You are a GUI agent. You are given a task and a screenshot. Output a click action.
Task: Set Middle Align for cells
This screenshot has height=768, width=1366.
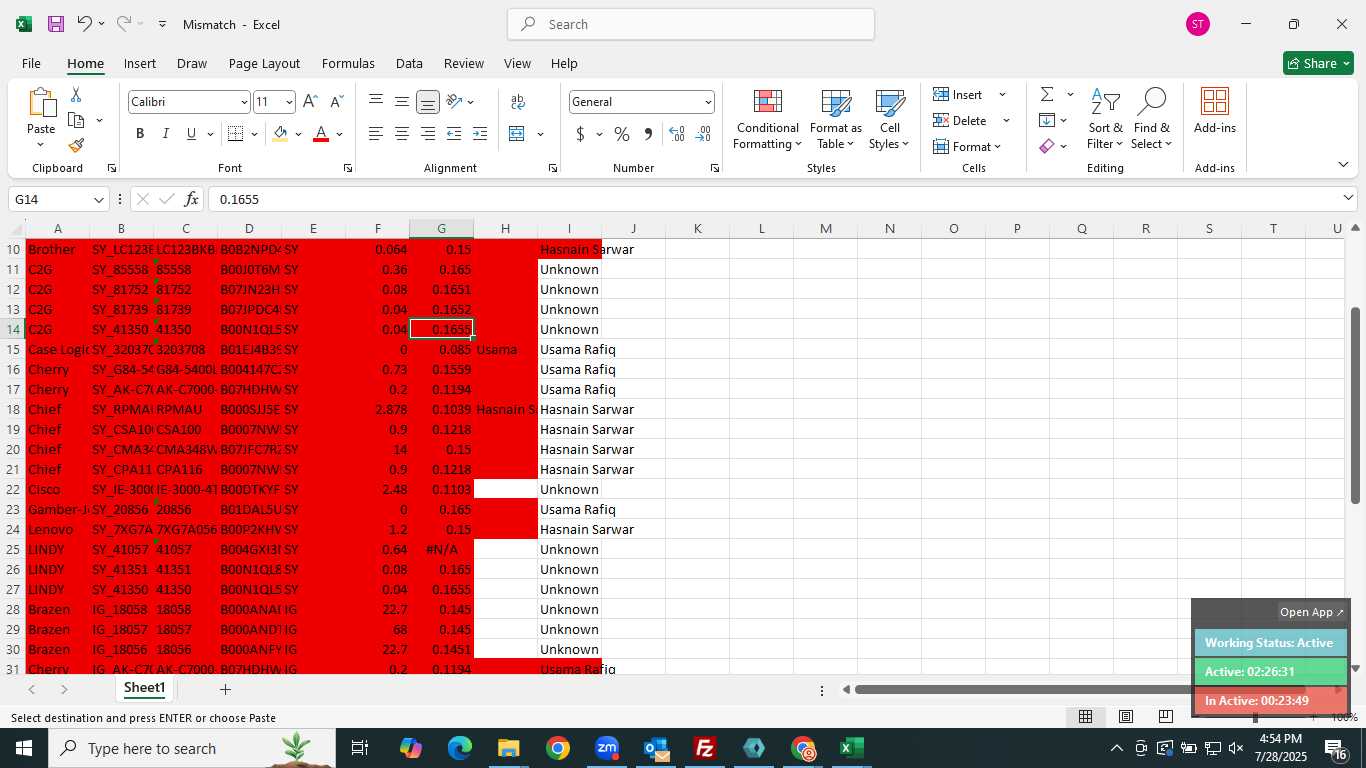tap(402, 101)
